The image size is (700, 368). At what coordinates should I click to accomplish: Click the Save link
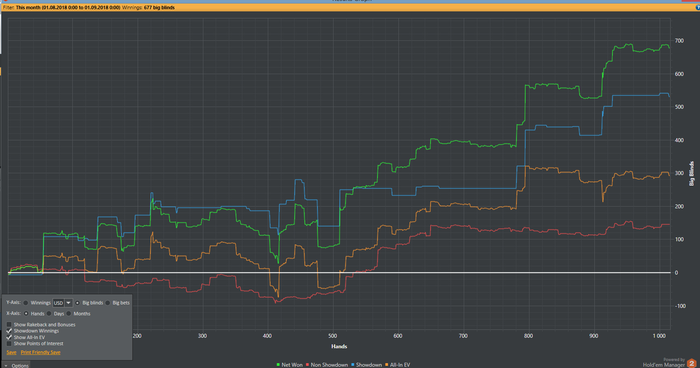pyautogui.click(x=11, y=352)
